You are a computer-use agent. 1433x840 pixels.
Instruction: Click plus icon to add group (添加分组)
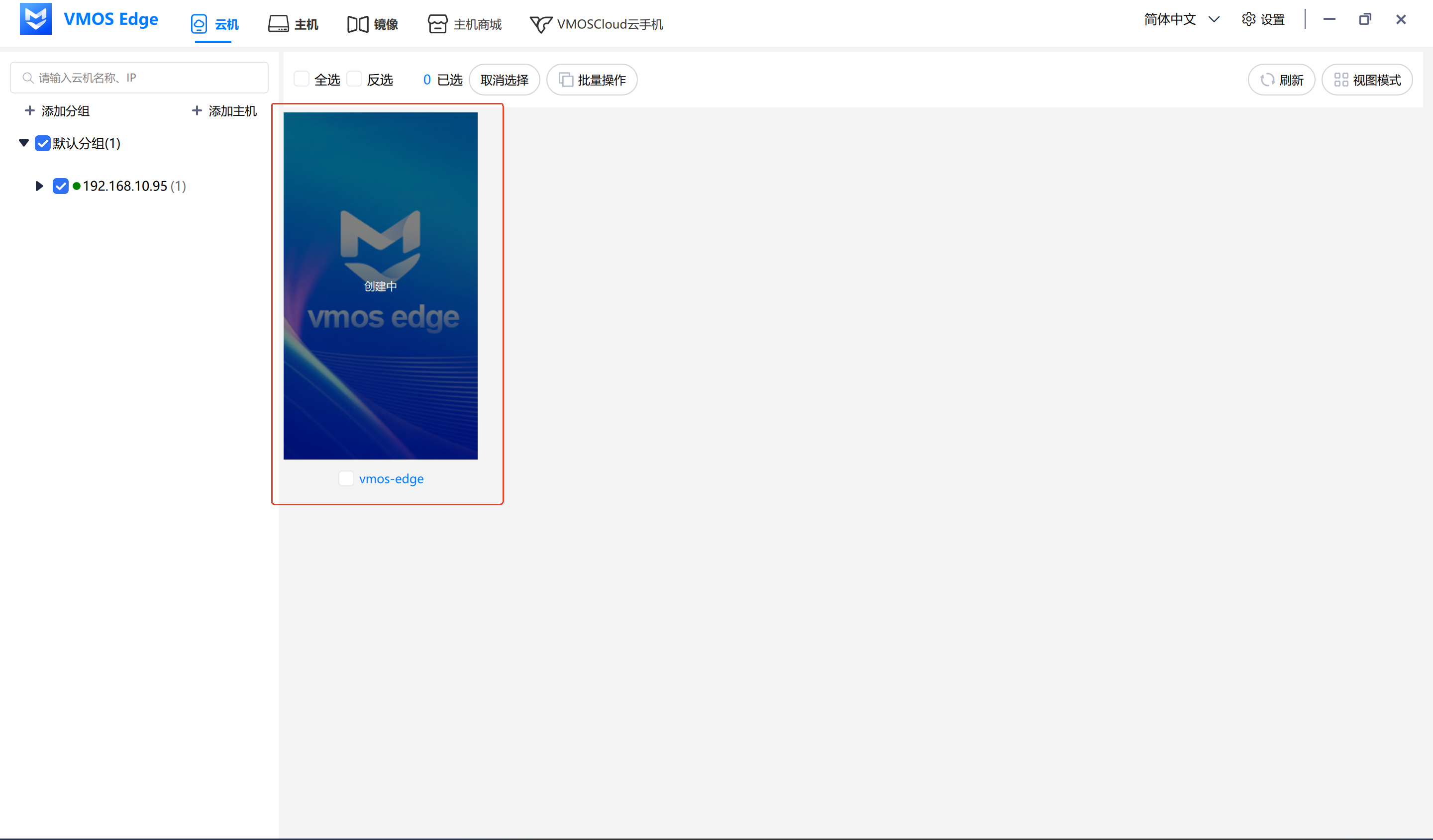tap(29, 111)
